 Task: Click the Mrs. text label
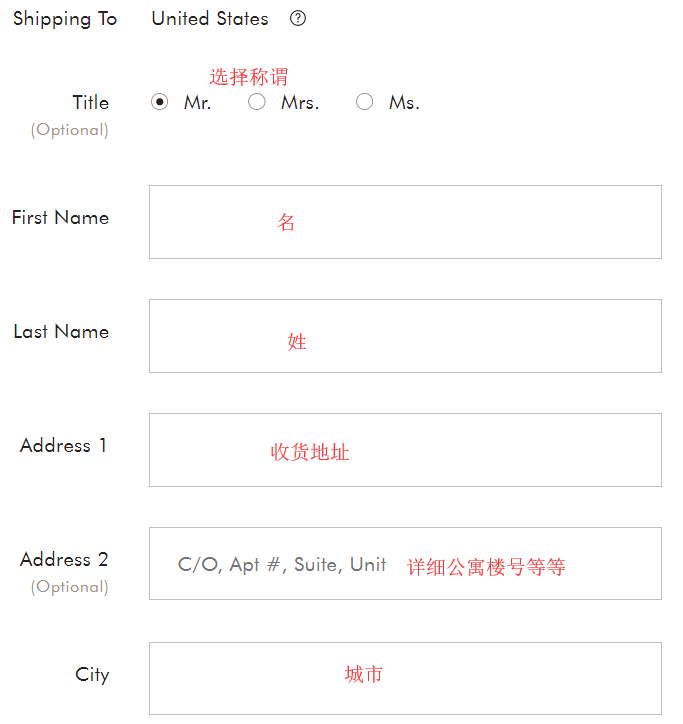click(x=300, y=102)
